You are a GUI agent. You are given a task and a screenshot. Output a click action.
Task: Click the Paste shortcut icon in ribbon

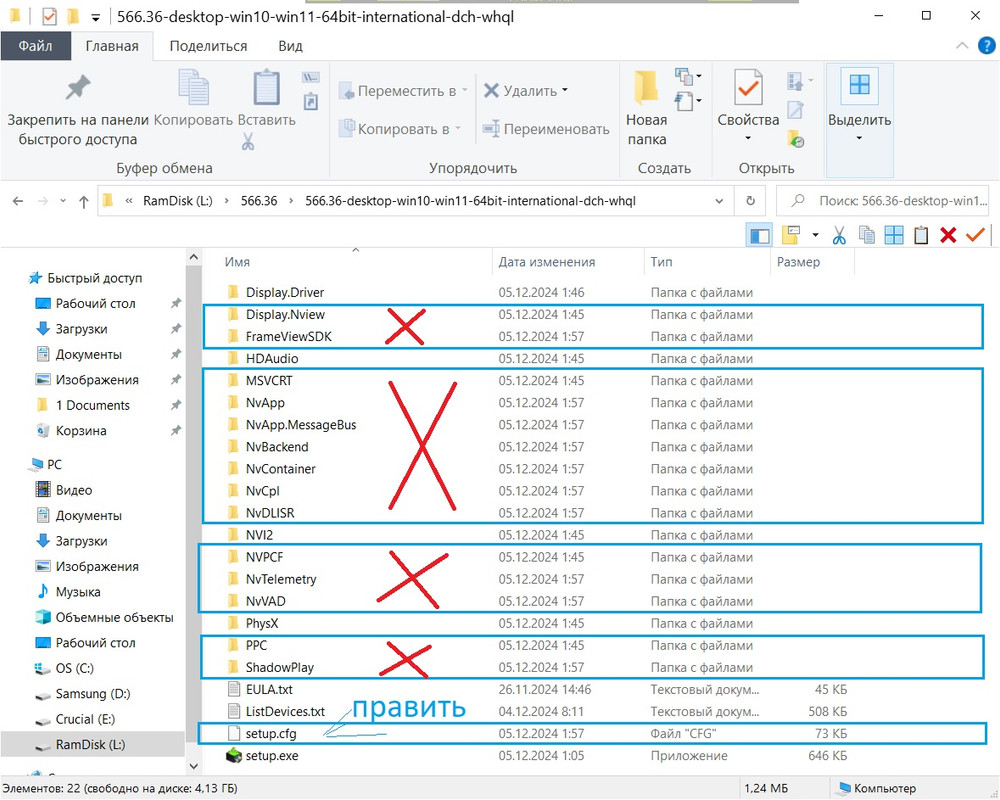click(x=311, y=101)
